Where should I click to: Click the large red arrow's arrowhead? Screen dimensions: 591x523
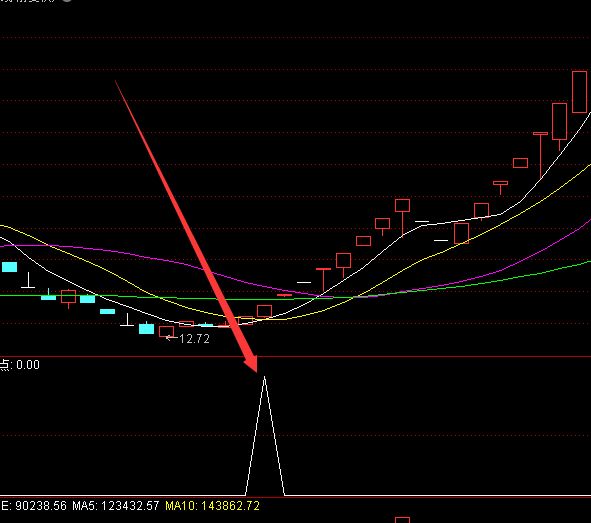pyautogui.click(x=251, y=362)
